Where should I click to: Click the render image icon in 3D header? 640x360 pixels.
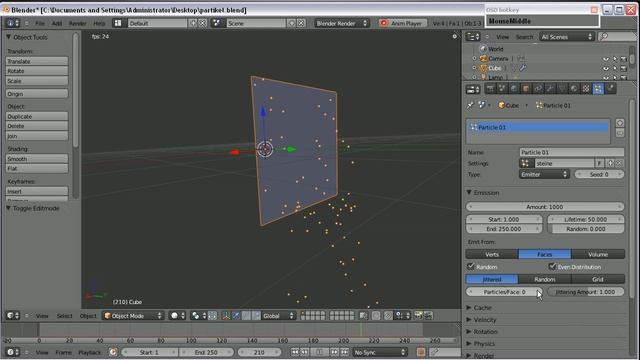coord(418,316)
